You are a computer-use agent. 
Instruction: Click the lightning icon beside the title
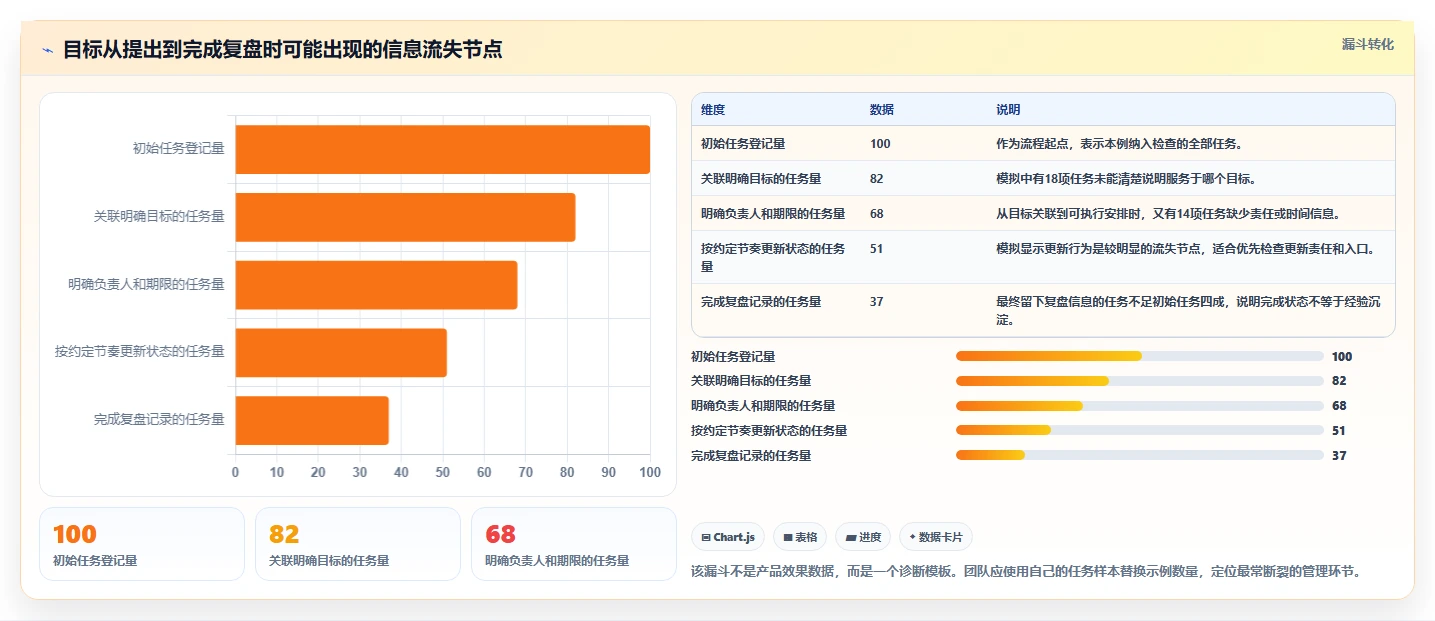[x=48, y=50]
